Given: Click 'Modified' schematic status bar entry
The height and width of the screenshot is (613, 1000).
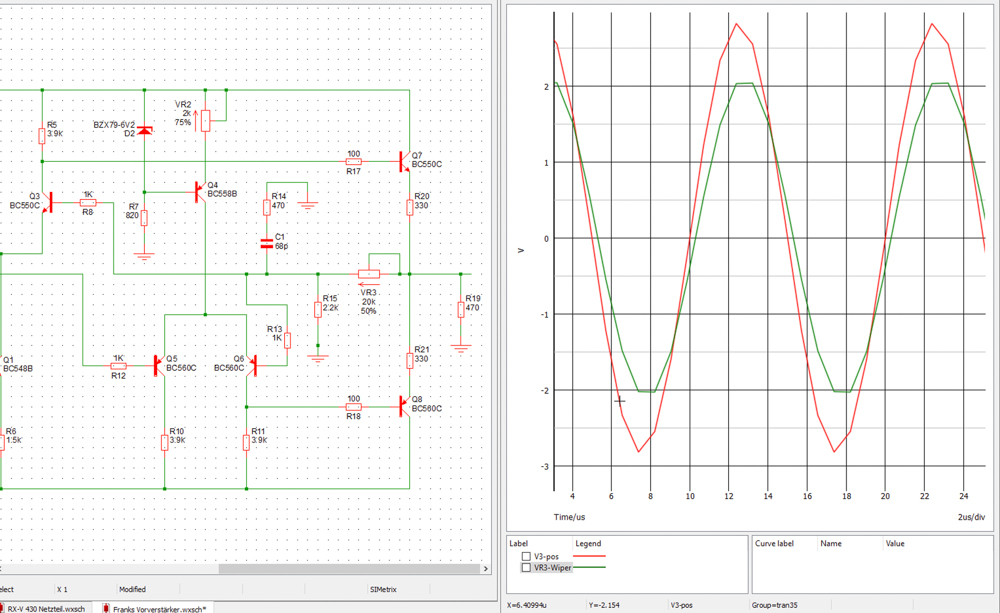Looking at the screenshot, I should click(132, 589).
